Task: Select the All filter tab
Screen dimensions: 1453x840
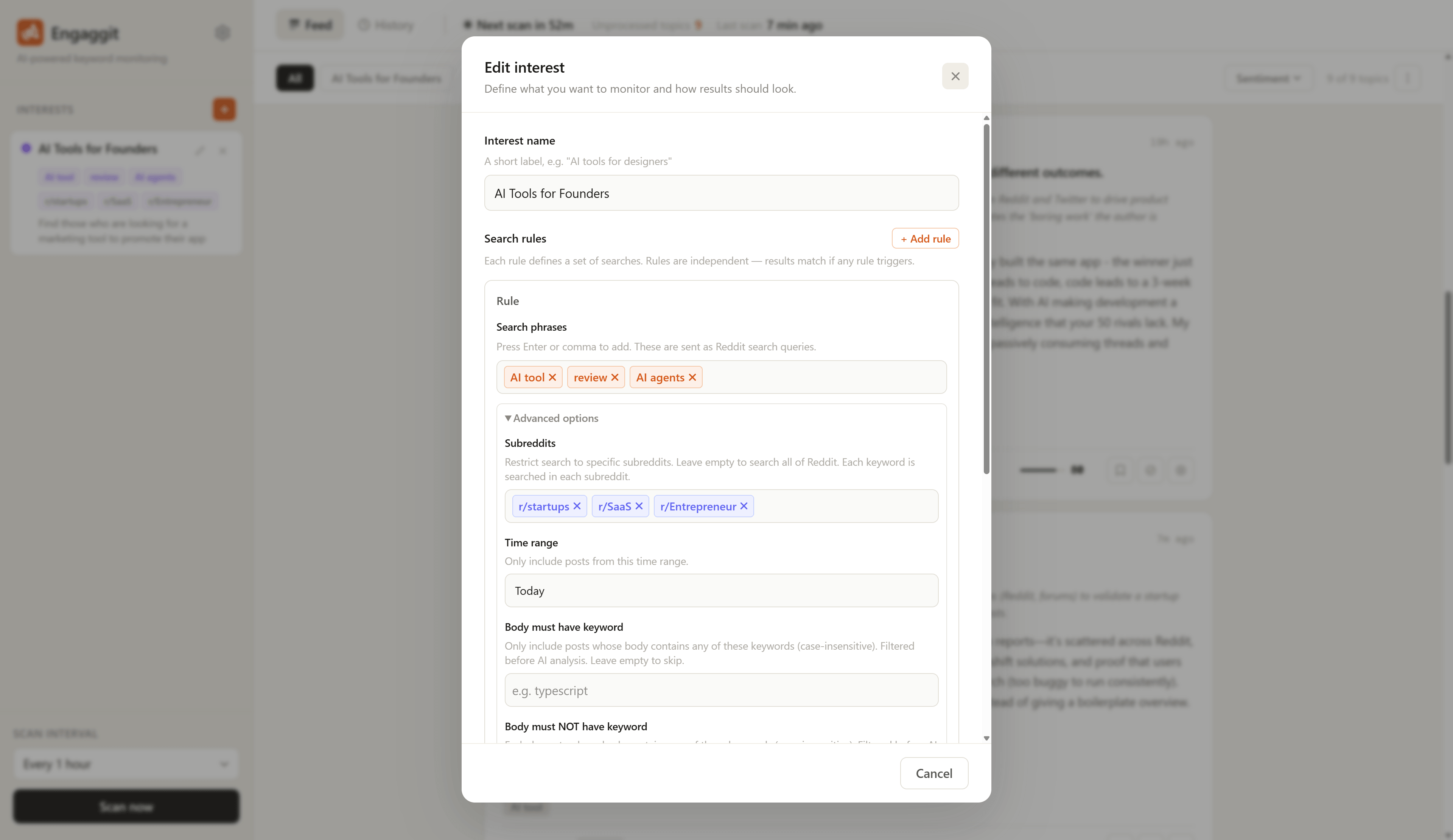Action: coord(295,78)
